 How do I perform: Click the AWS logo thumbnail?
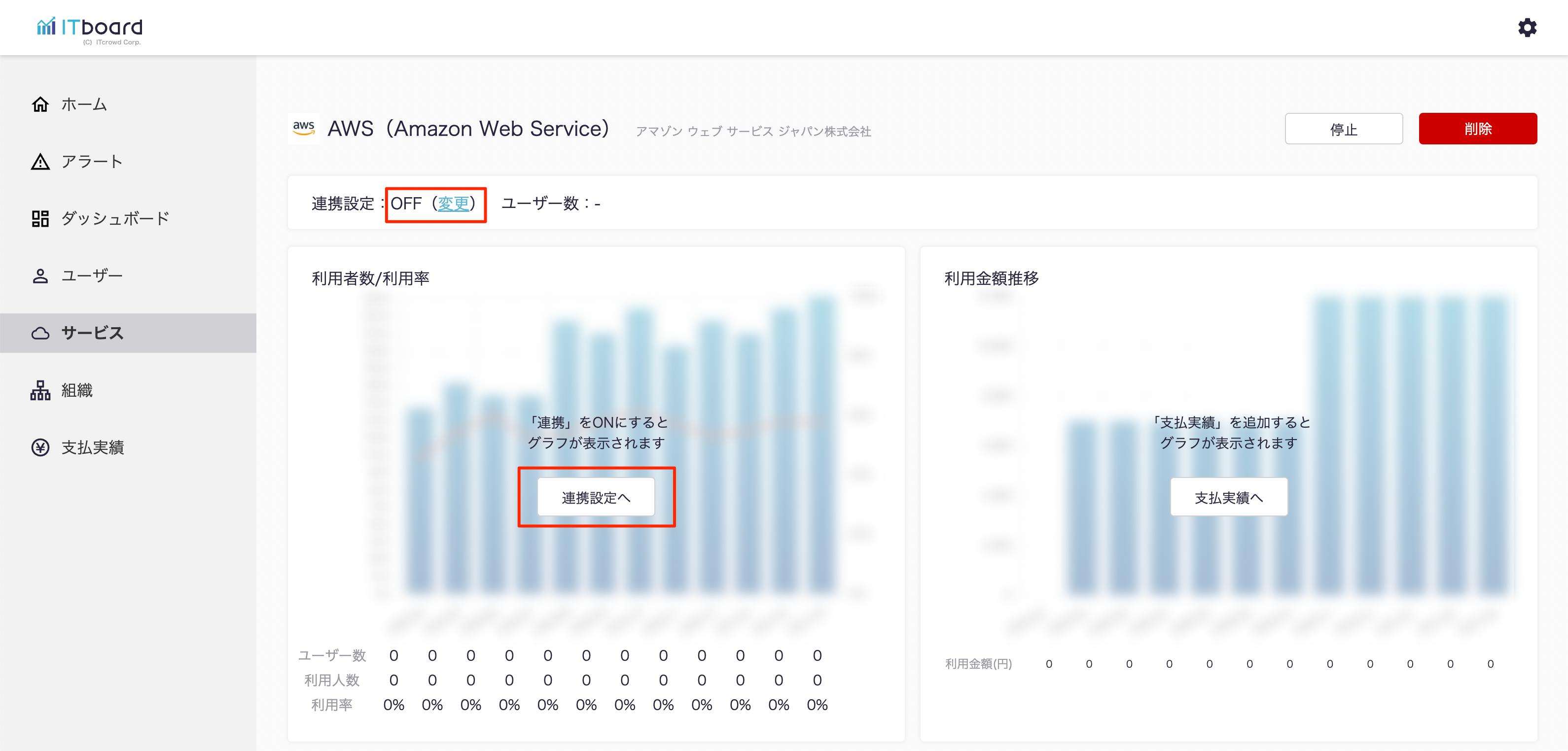(303, 128)
